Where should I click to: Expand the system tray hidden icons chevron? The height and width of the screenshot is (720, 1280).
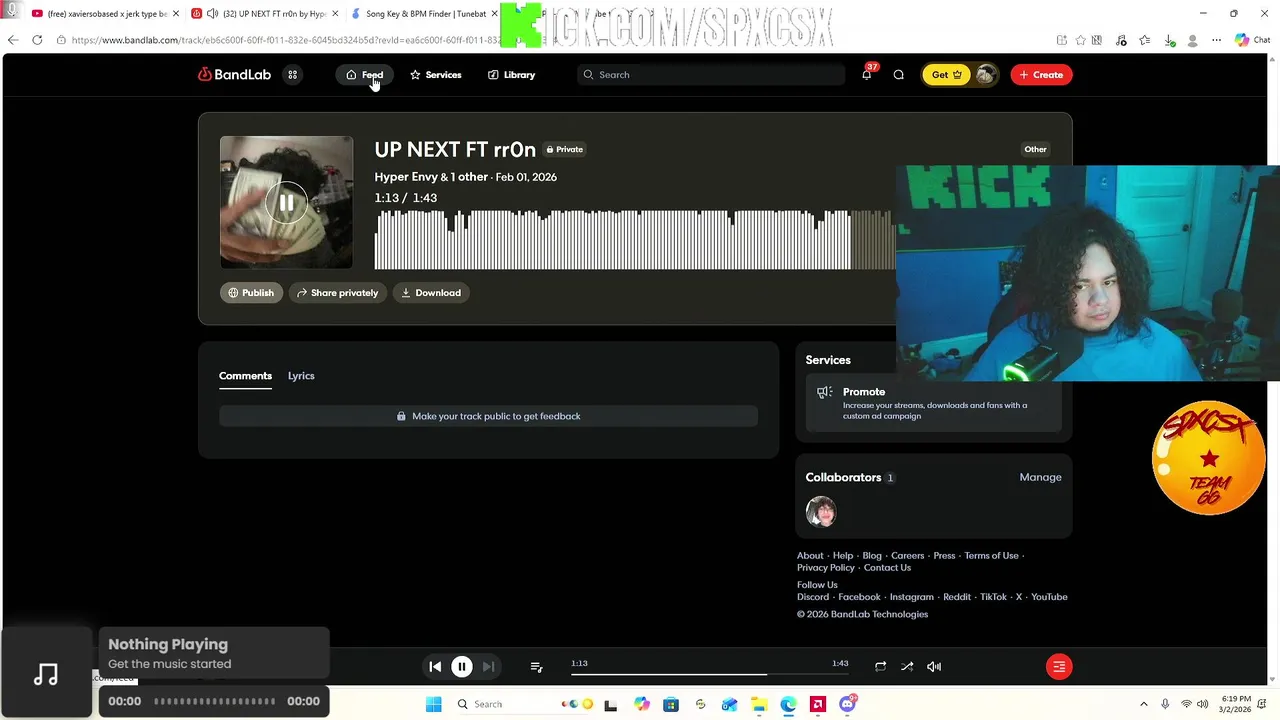tap(1143, 704)
